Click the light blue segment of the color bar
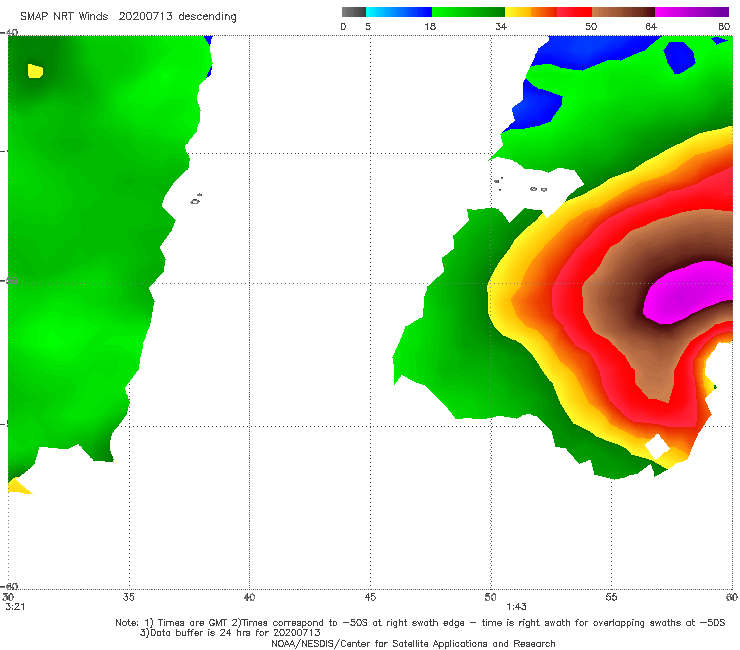Viewport: 740px width, 650px height. point(399,12)
